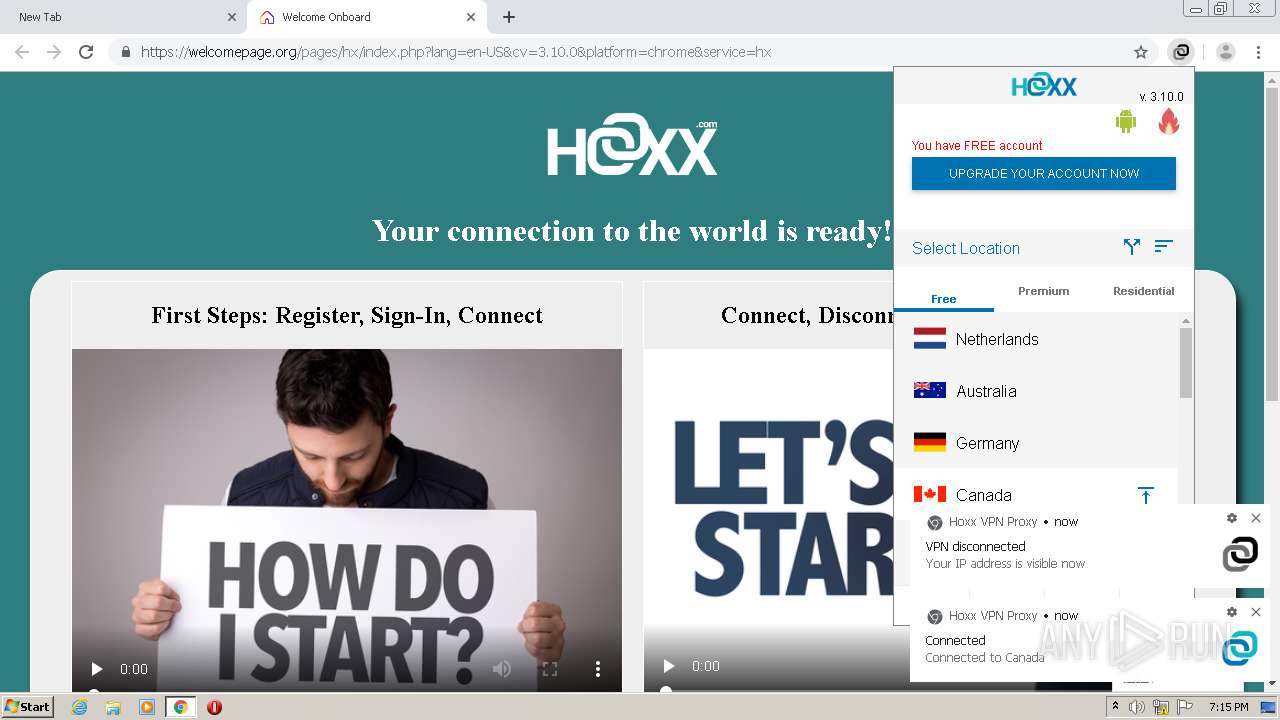Choose the Netherlands location
Screen dimensions: 1280x720
[x=1036, y=339]
